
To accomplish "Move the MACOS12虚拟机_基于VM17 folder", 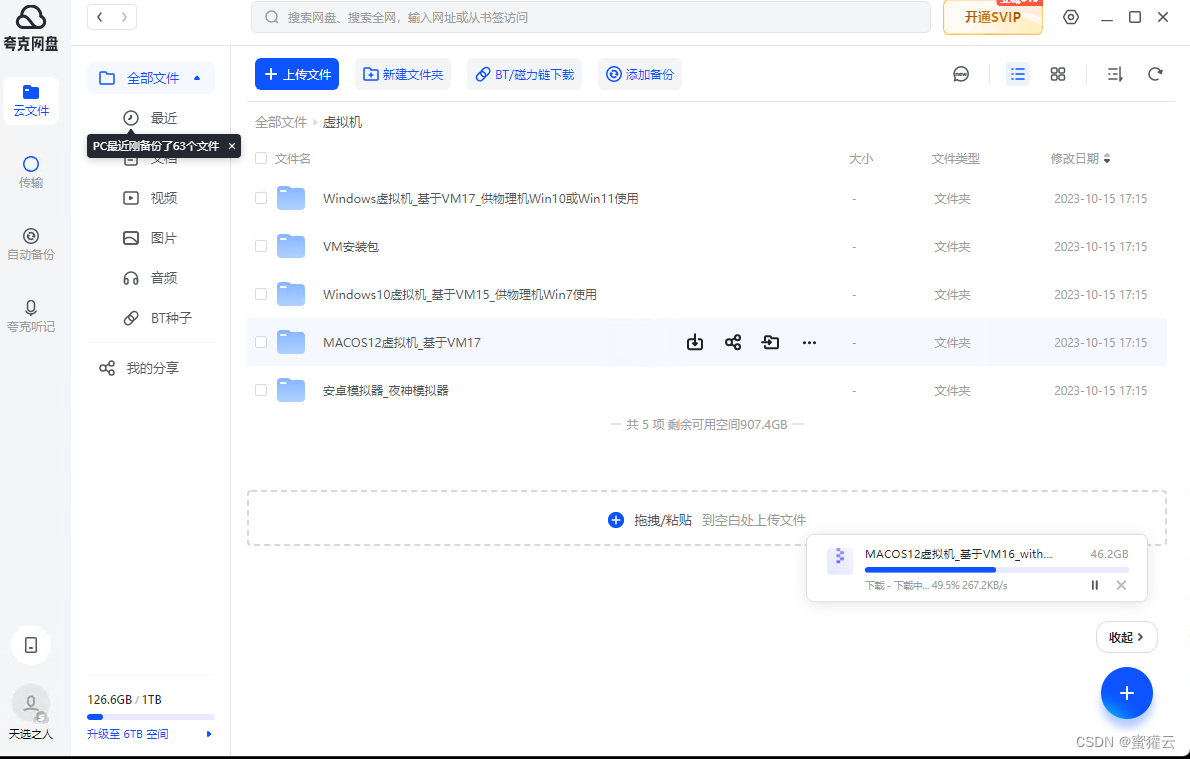I will (x=770, y=342).
